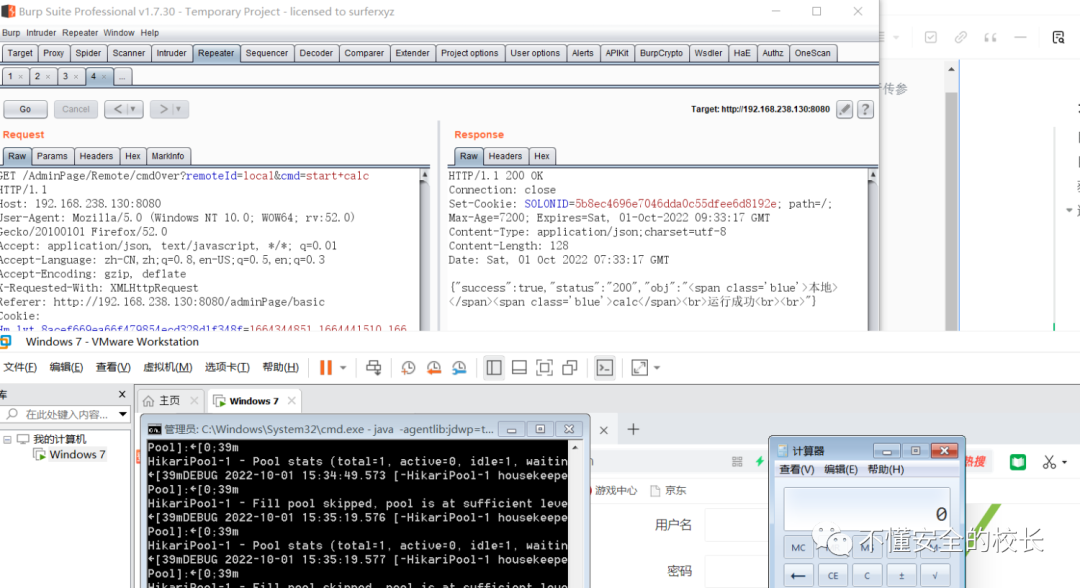Open VMware 帮助(H) menu
Viewport: 1080px width, 588px height.
pyautogui.click(x=280, y=368)
